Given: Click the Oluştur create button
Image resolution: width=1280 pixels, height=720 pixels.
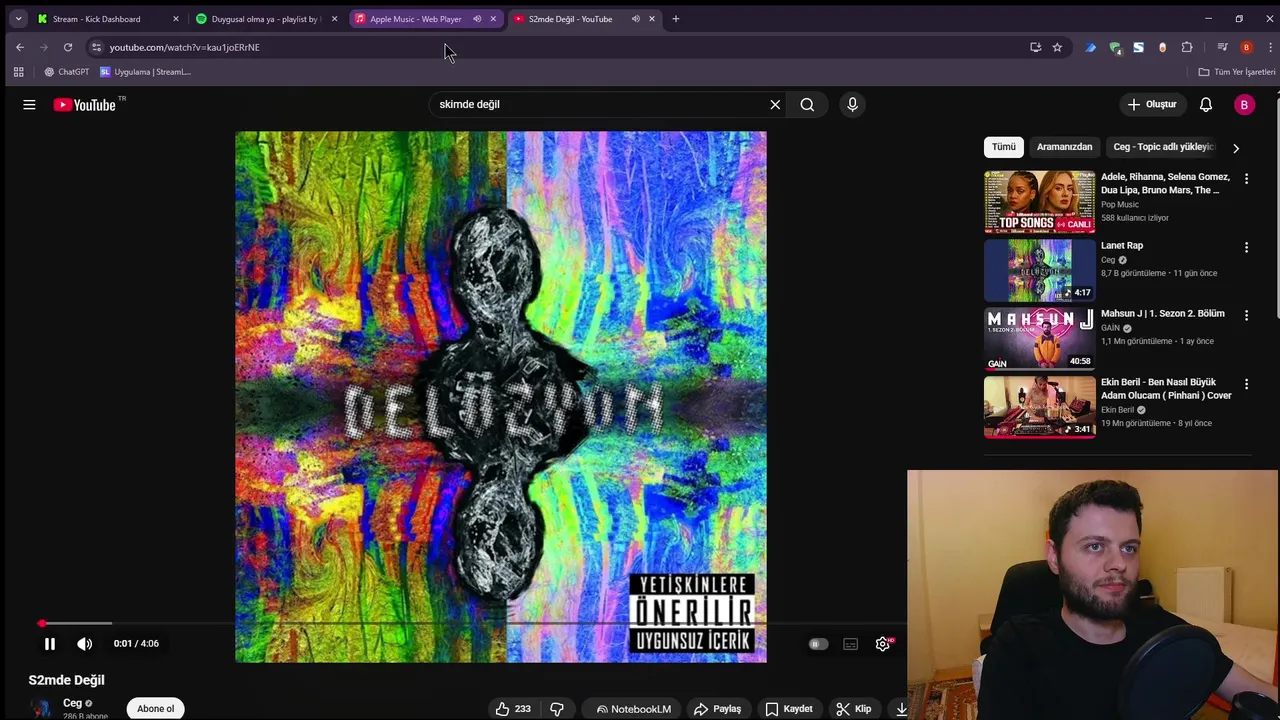Looking at the screenshot, I should [x=1152, y=104].
